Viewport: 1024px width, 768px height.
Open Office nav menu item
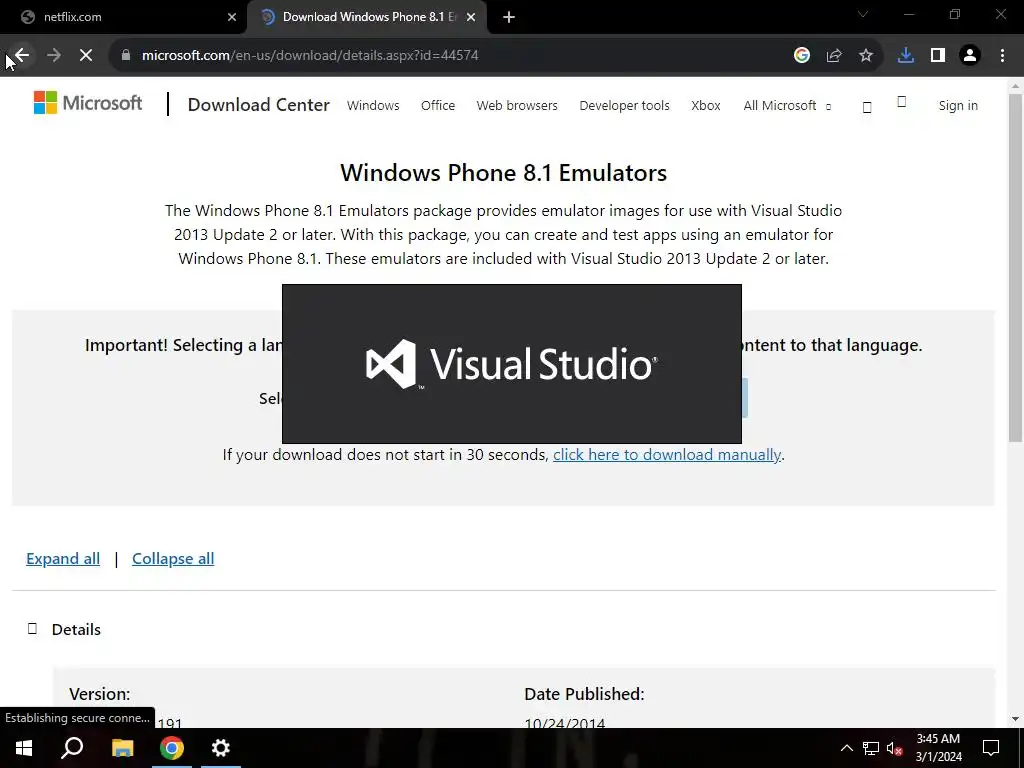438,105
